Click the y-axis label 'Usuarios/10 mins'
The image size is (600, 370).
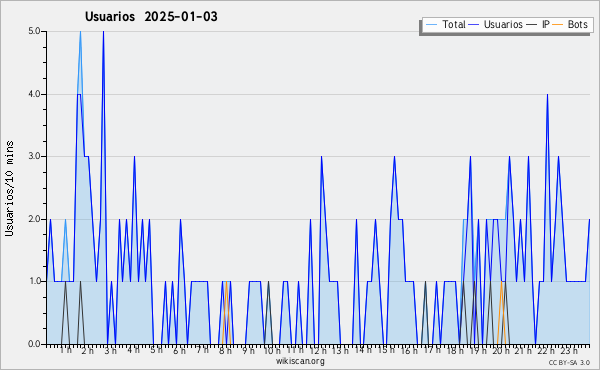pos(9,188)
